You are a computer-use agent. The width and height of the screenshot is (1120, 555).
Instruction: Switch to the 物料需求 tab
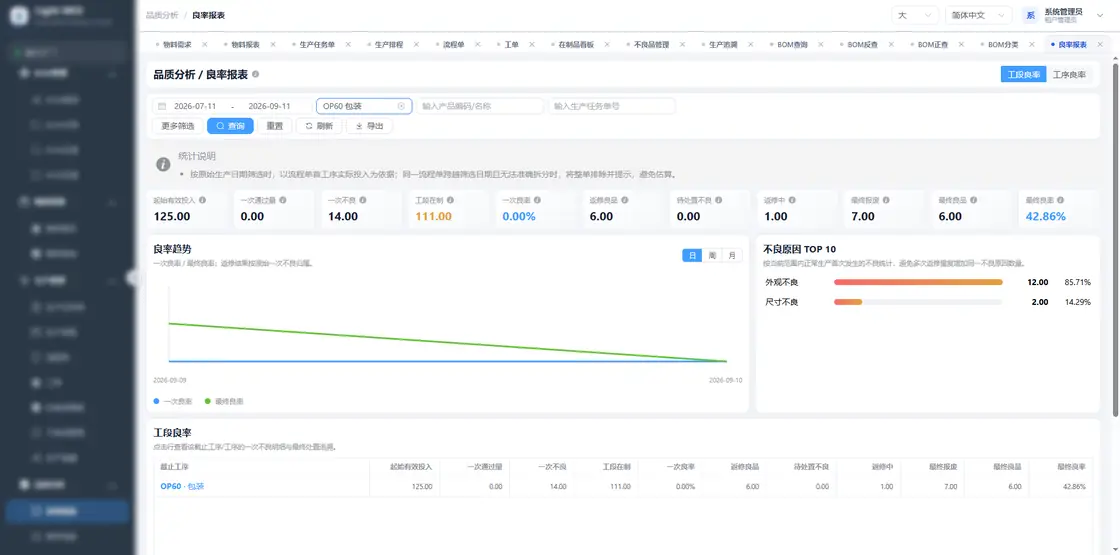(177, 44)
